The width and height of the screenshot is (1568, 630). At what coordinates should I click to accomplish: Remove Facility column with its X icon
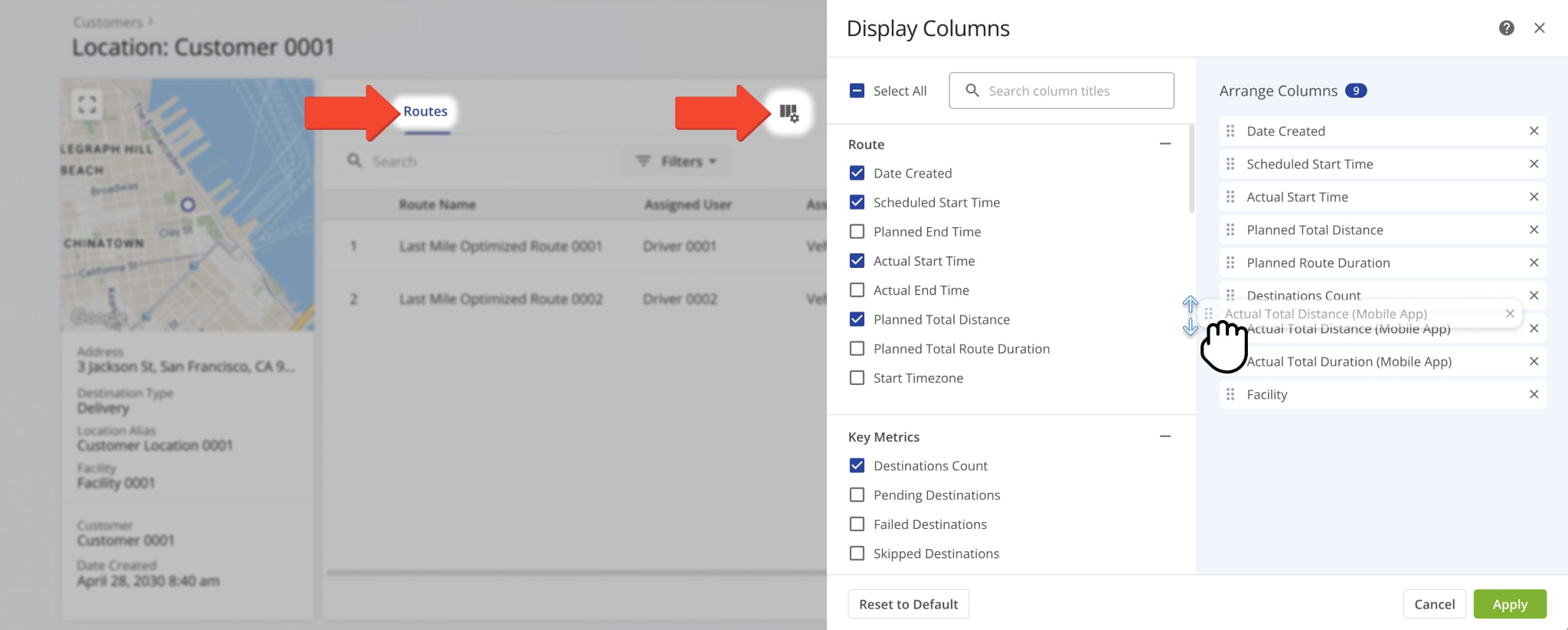point(1534,394)
